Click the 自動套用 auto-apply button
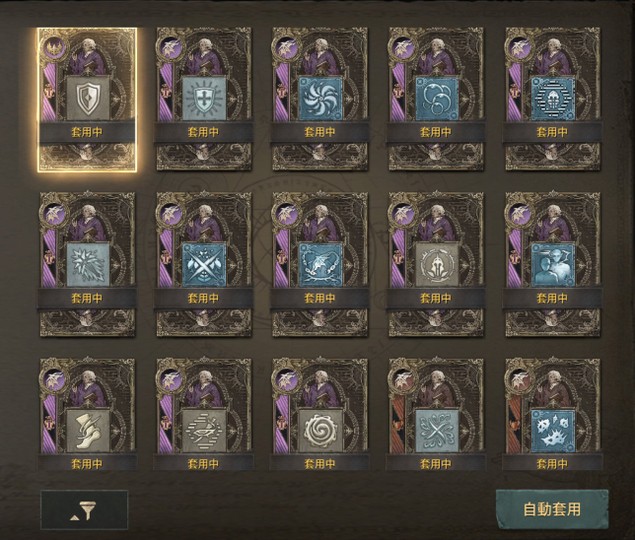Viewport: 635px width, 540px height. (552, 509)
